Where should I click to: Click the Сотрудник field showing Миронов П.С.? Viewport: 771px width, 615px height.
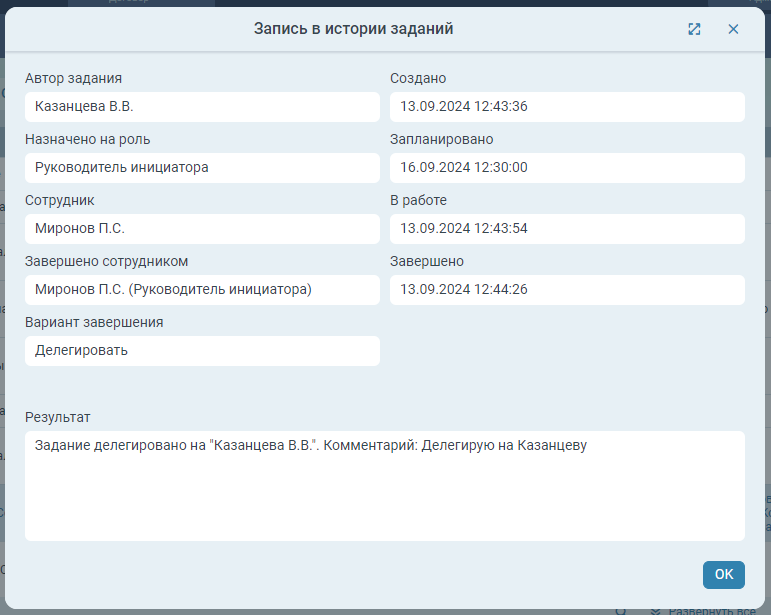202,228
